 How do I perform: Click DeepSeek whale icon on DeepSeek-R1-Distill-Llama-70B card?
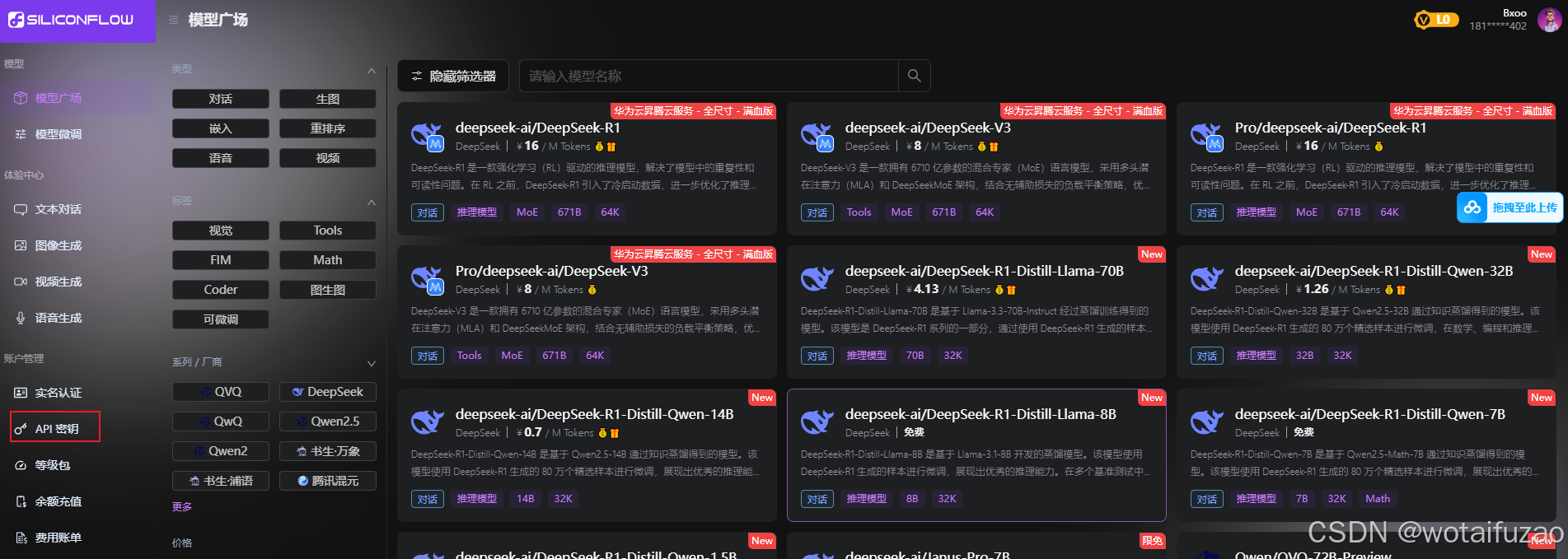tap(817, 278)
